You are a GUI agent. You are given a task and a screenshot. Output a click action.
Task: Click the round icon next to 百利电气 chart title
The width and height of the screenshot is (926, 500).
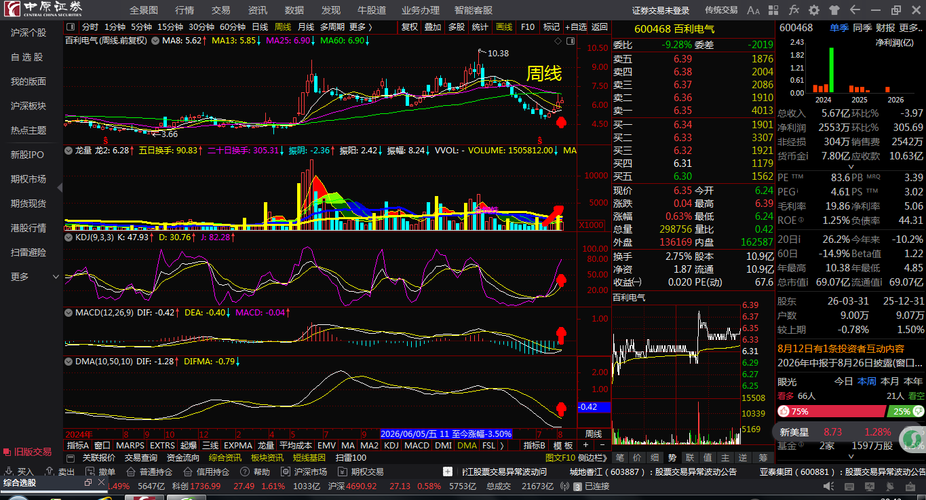tap(155, 41)
